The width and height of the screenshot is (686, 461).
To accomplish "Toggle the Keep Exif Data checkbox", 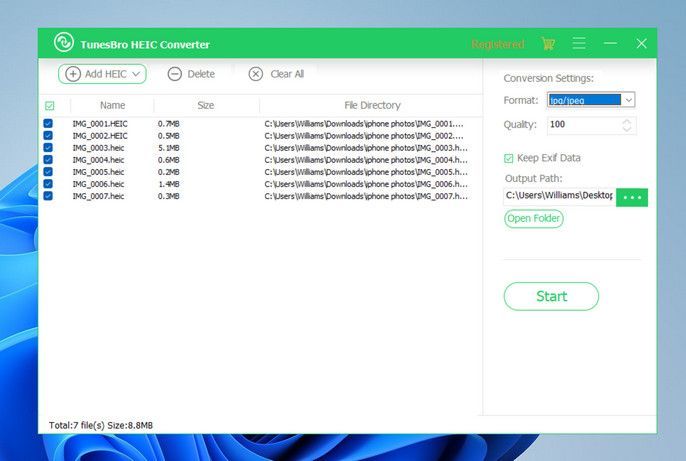I will point(508,158).
